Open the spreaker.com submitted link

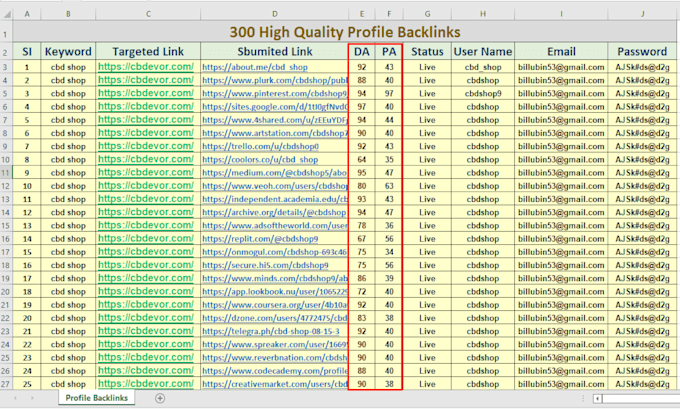pyautogui.click(x=275, y=344)
